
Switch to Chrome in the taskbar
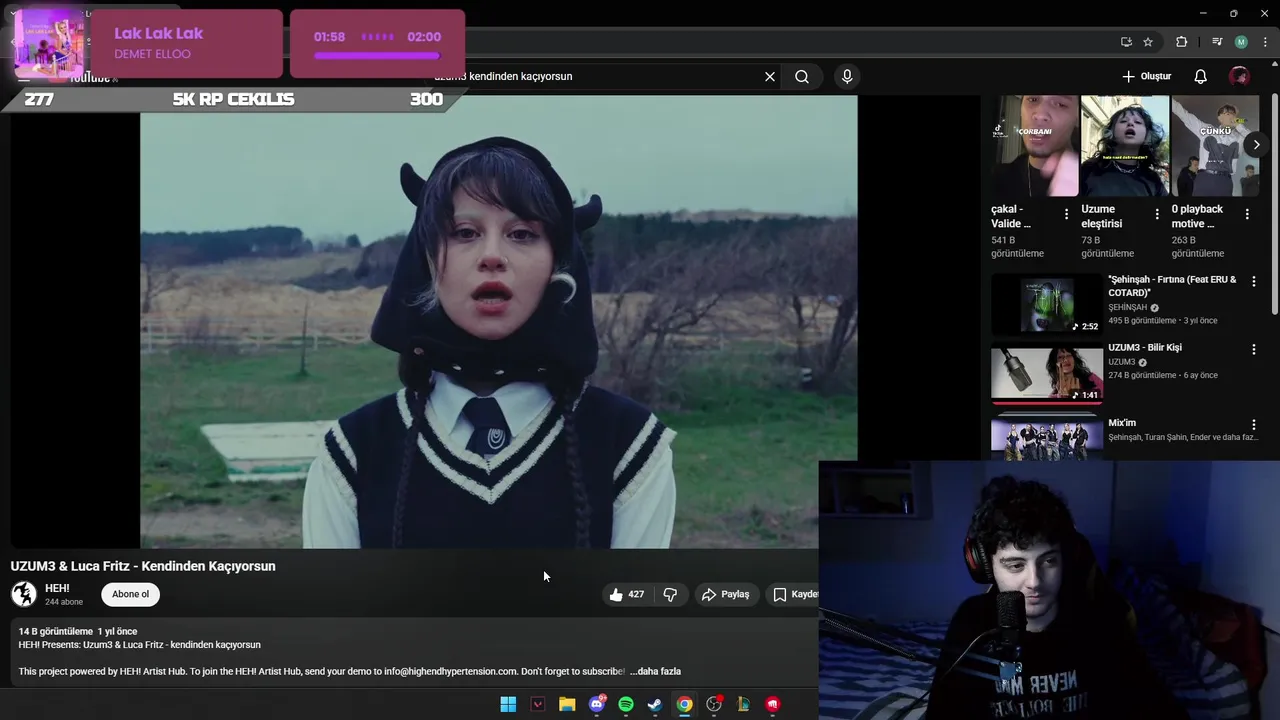(x=684, y=704)
